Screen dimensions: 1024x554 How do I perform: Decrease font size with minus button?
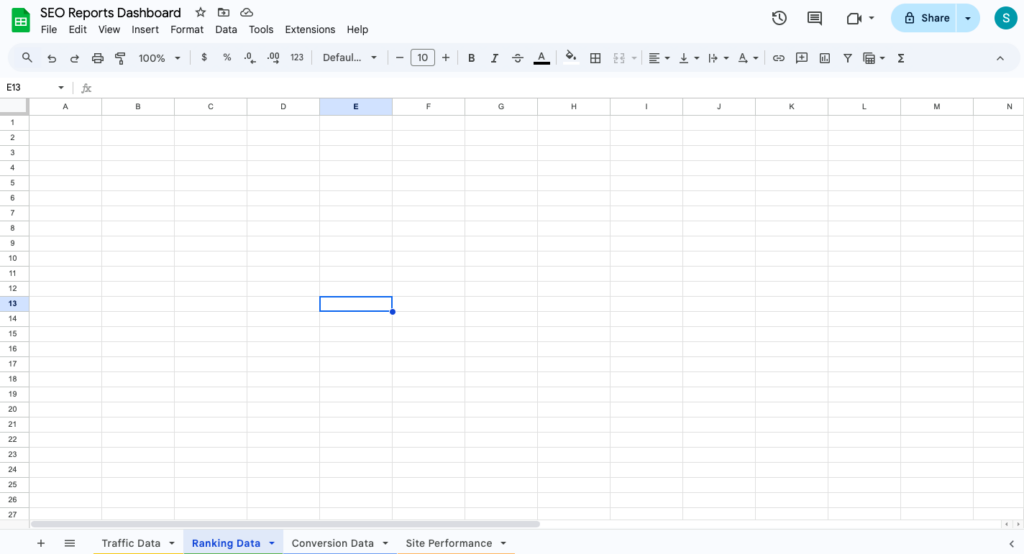[400, 57]
